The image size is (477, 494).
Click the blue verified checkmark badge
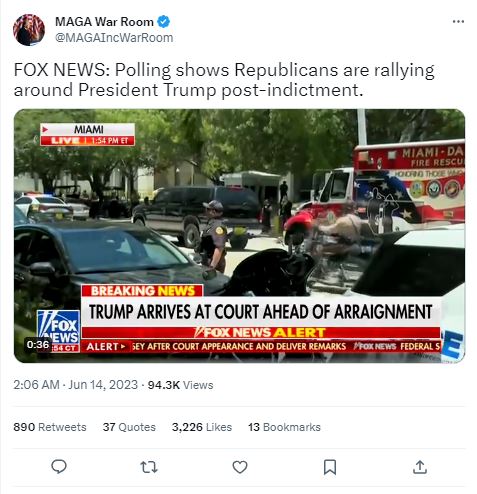[x=163, y=22]
